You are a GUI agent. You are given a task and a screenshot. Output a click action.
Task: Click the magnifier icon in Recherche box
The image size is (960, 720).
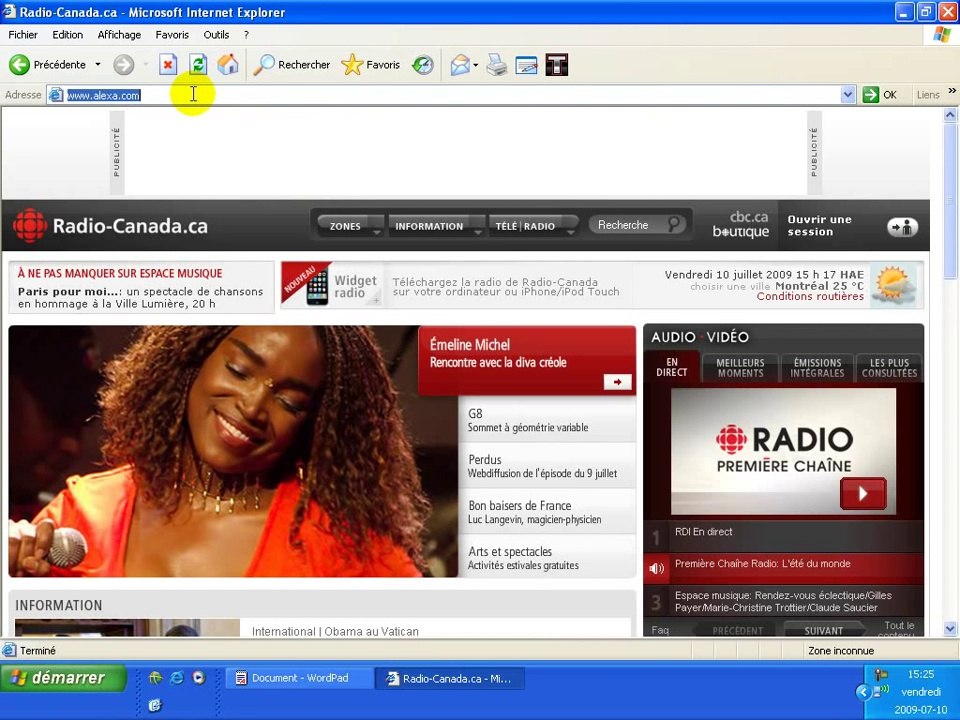(x=674, y=225)
